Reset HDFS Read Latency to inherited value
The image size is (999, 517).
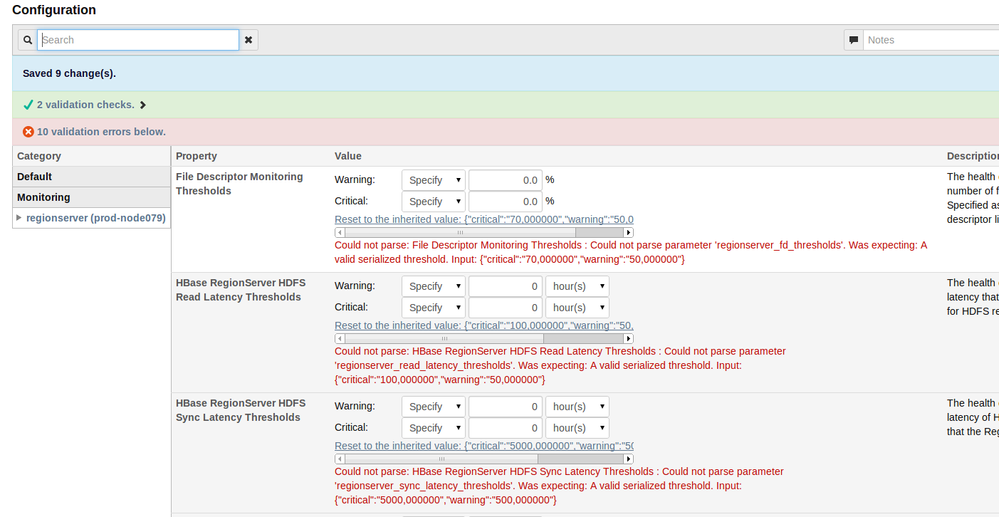484,325
